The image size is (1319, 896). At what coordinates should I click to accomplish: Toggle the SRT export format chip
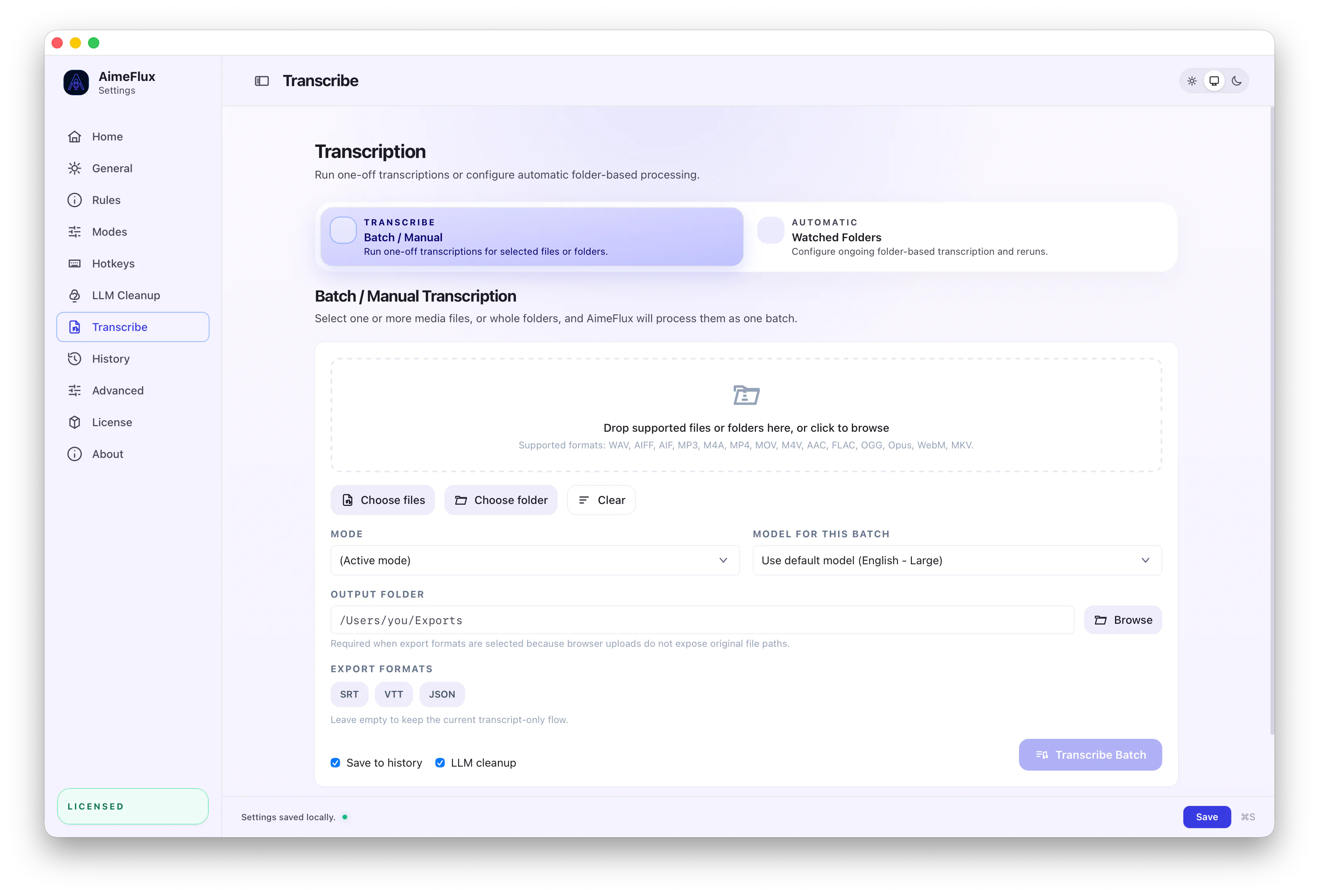[x=350, y=694]
